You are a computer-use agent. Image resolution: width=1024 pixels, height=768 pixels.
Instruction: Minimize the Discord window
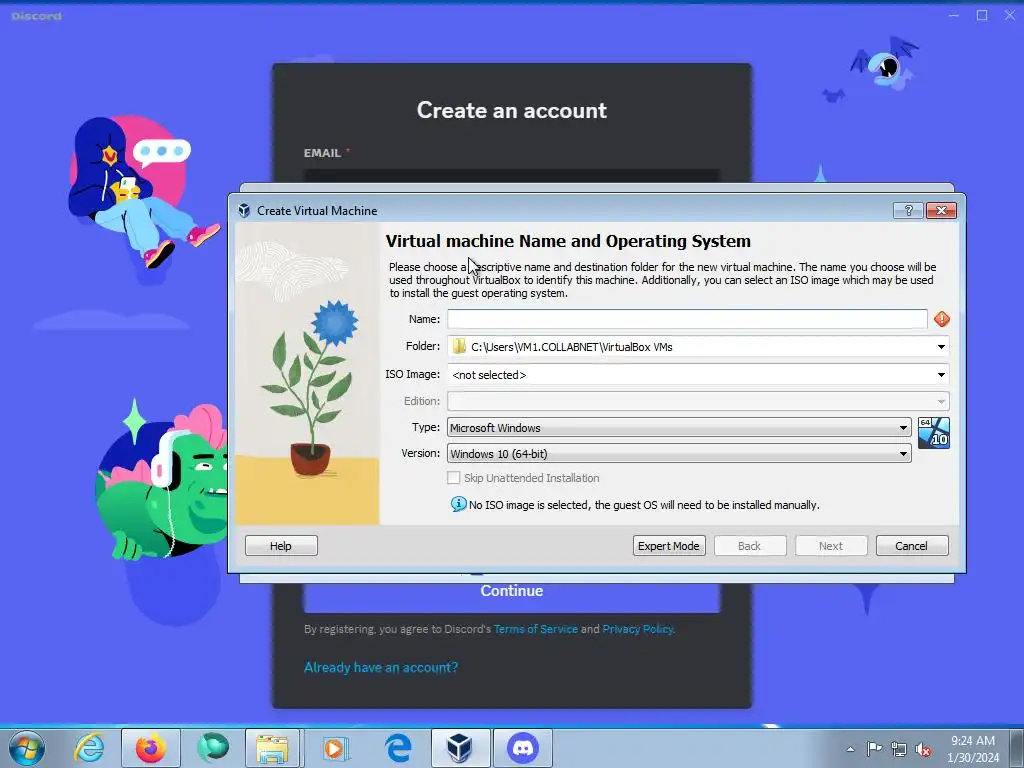pos(954,15)
